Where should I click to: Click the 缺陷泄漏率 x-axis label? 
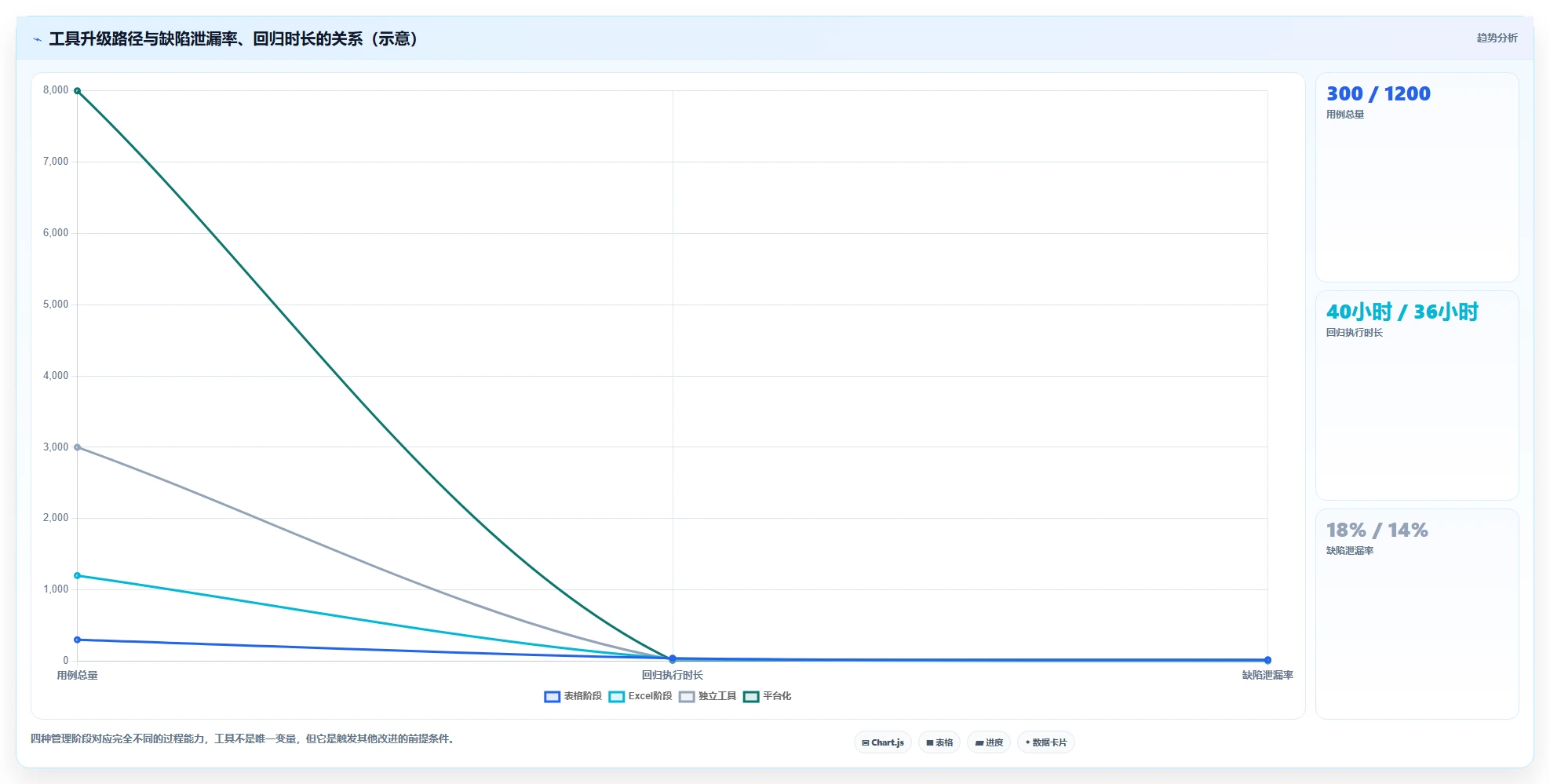pos(1267,676)
